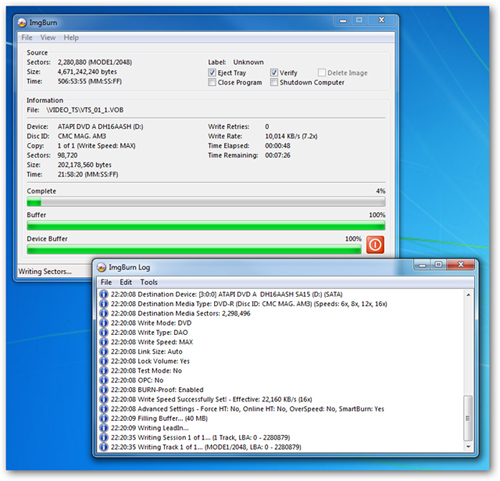
Task: Click the Complete progress bar
Action: pos(206,202)
